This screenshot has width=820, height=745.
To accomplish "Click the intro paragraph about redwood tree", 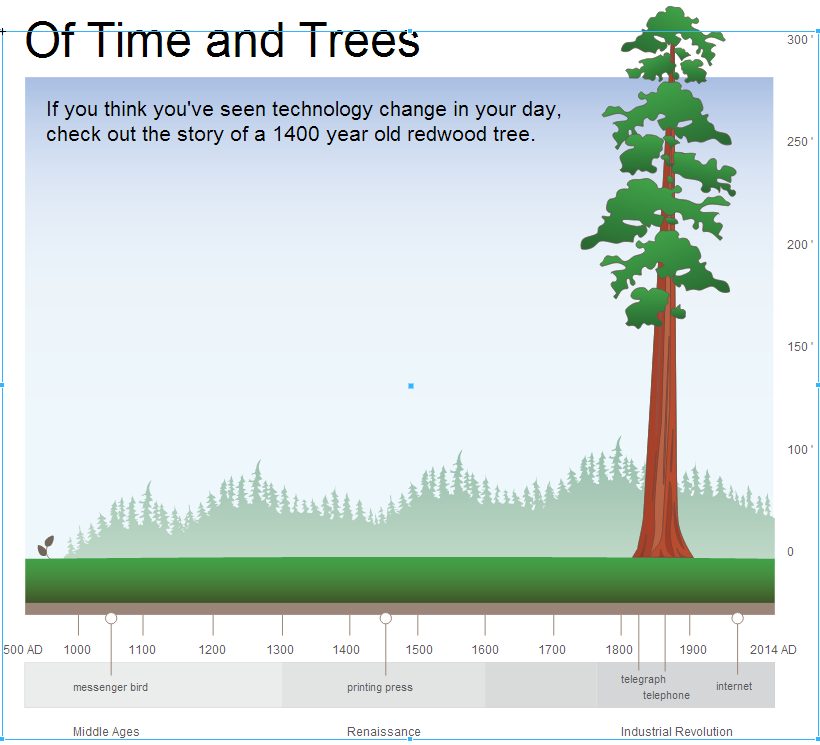I will pos(303,121).
